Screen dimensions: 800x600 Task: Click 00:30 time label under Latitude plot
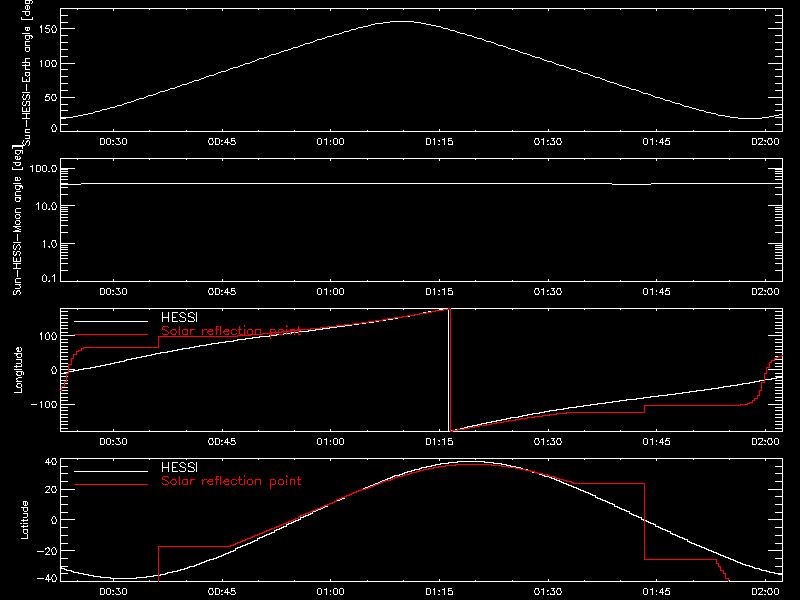point(113,592)
